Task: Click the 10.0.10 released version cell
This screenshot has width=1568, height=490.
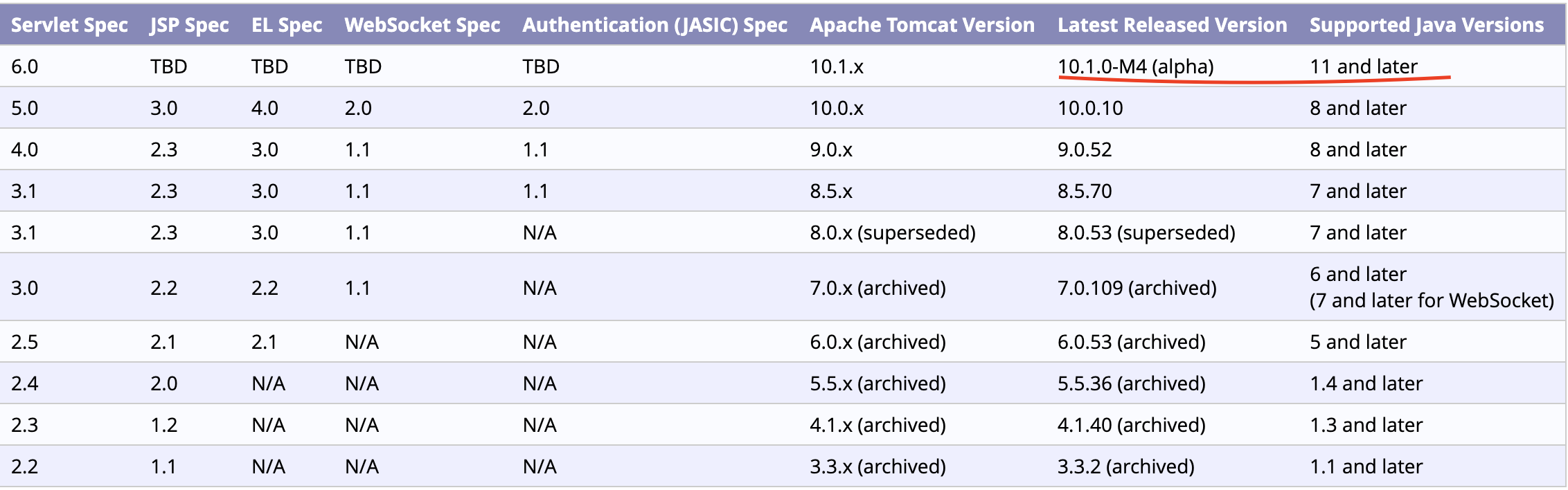Action: (1090, 108)
